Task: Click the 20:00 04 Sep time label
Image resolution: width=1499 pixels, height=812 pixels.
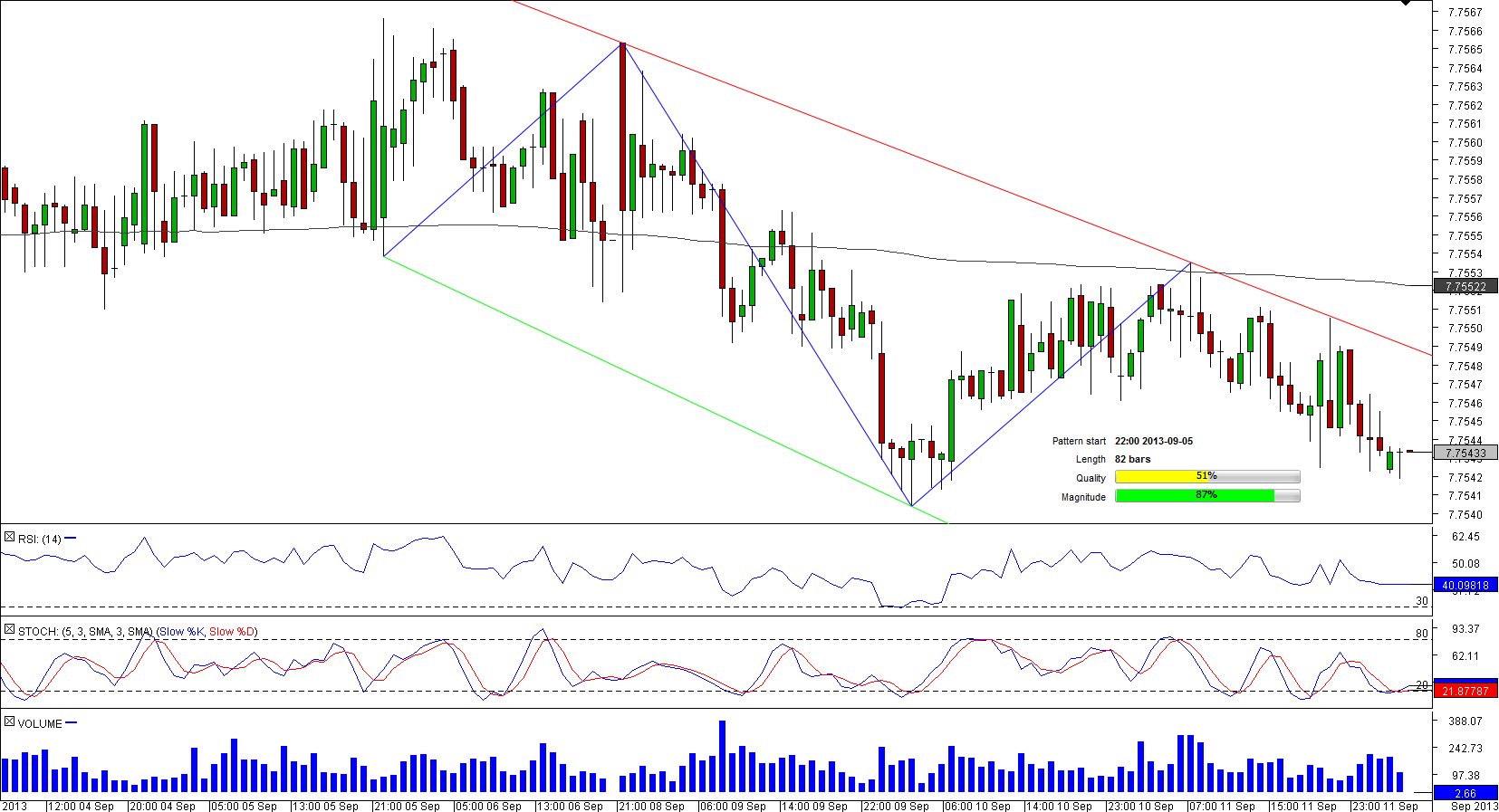Action: click(x=162, y=807)
